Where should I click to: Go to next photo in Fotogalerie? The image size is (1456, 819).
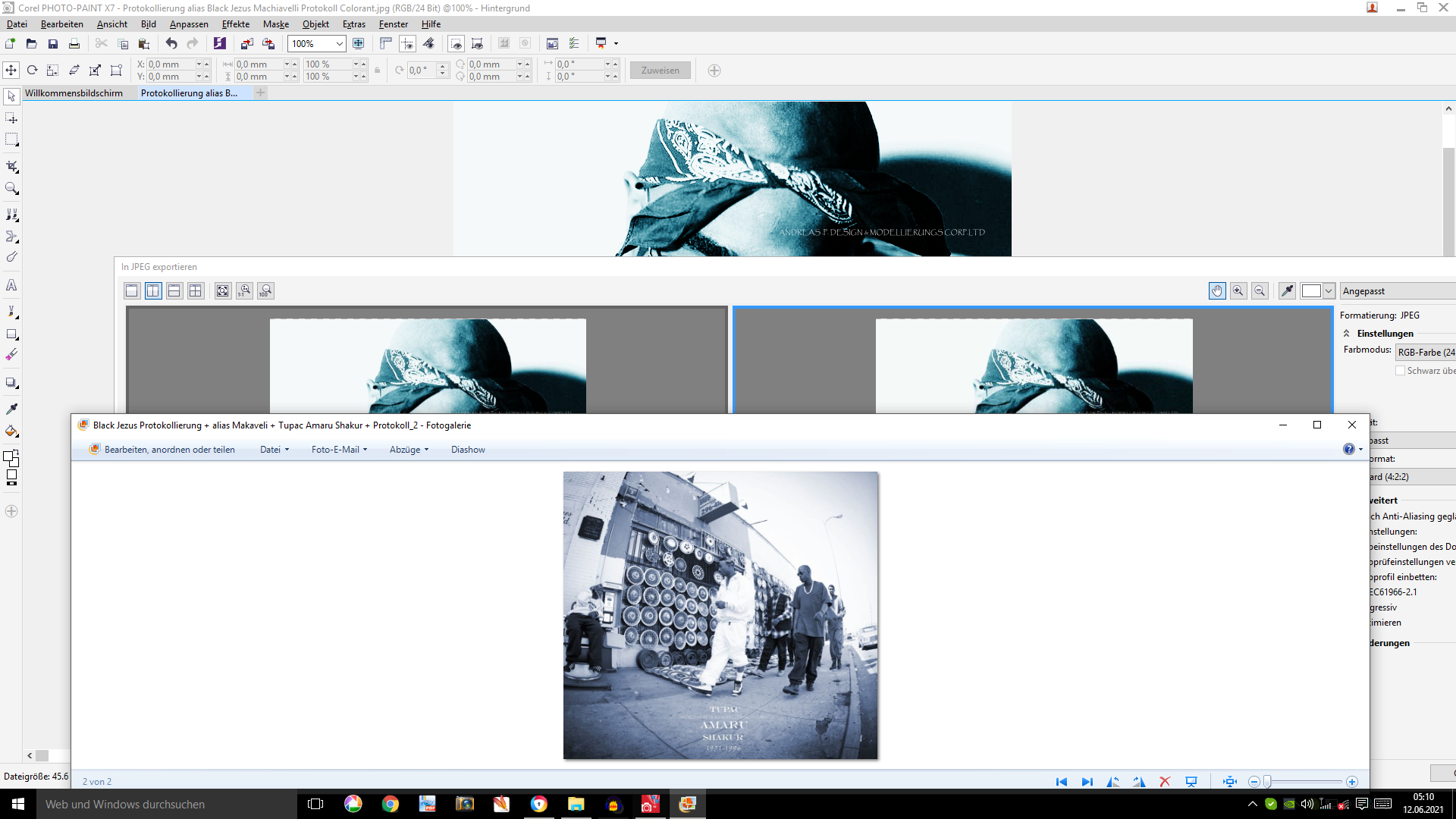pyautogui.click(x=1087, y=782)
